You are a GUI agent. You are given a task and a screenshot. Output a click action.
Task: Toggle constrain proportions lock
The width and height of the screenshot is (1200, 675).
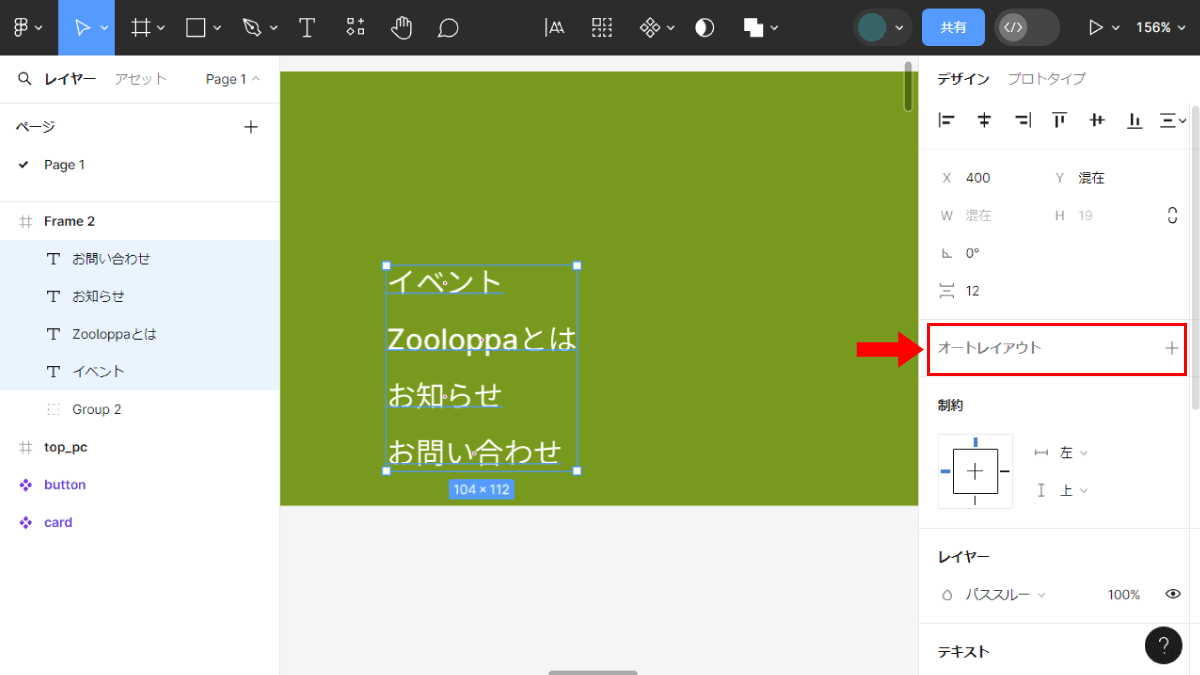point(1172,215)
